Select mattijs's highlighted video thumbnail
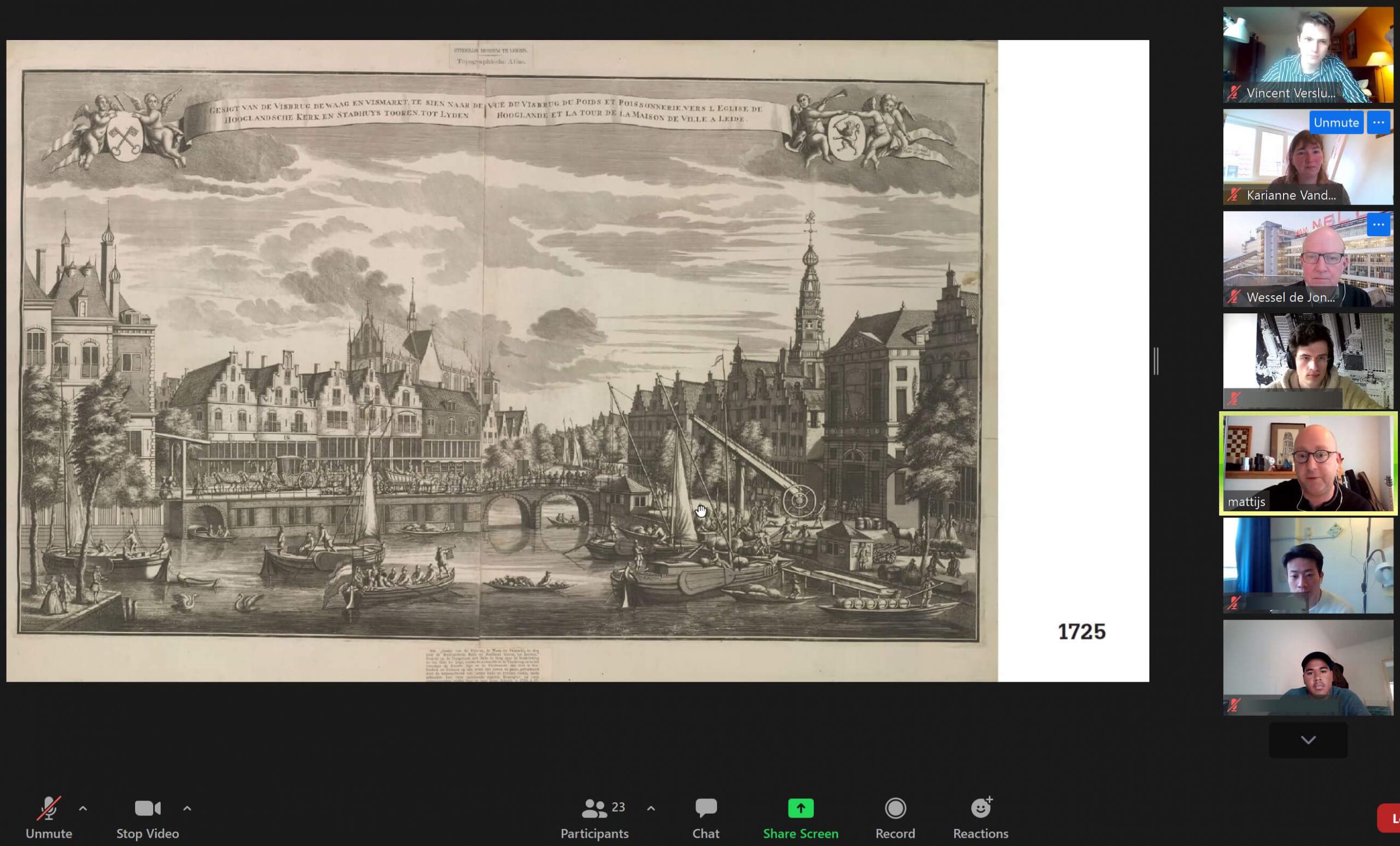The width and height of the screenshot is (1400, 846). 1308,464
